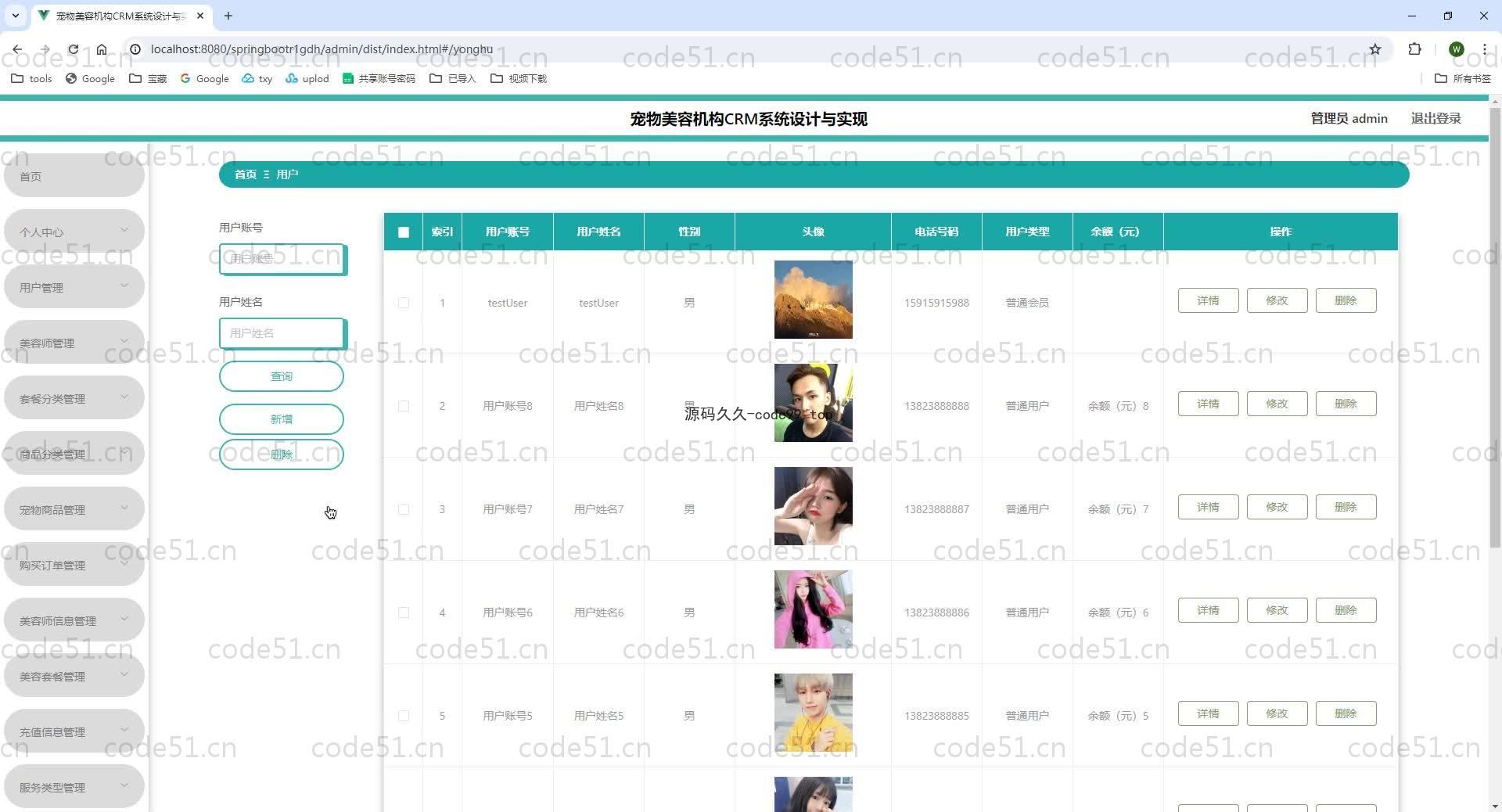Click the 管理员 admin label
This screenshot has width=1502, height=812.
[1349, 118]
